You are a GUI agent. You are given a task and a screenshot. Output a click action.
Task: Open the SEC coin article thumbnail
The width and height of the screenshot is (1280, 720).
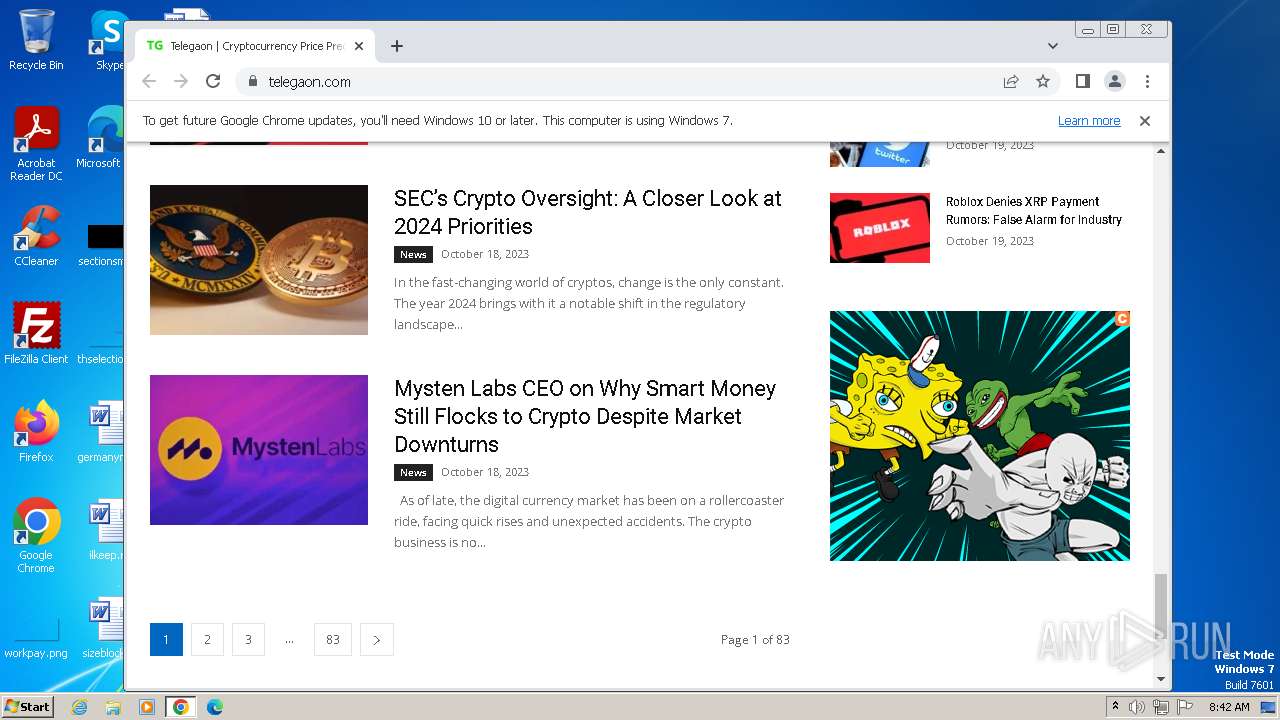click(259, 260)
